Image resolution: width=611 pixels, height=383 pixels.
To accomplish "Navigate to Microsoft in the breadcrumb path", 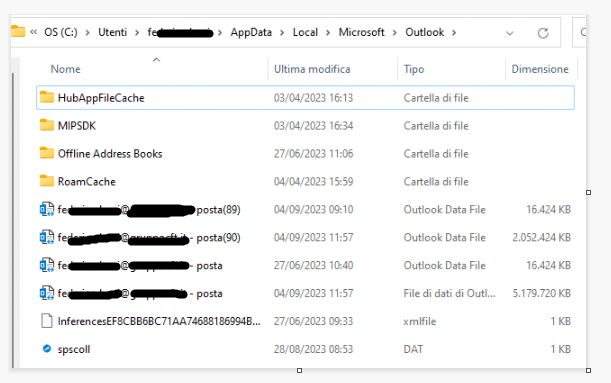I will [x=362, y=32].
